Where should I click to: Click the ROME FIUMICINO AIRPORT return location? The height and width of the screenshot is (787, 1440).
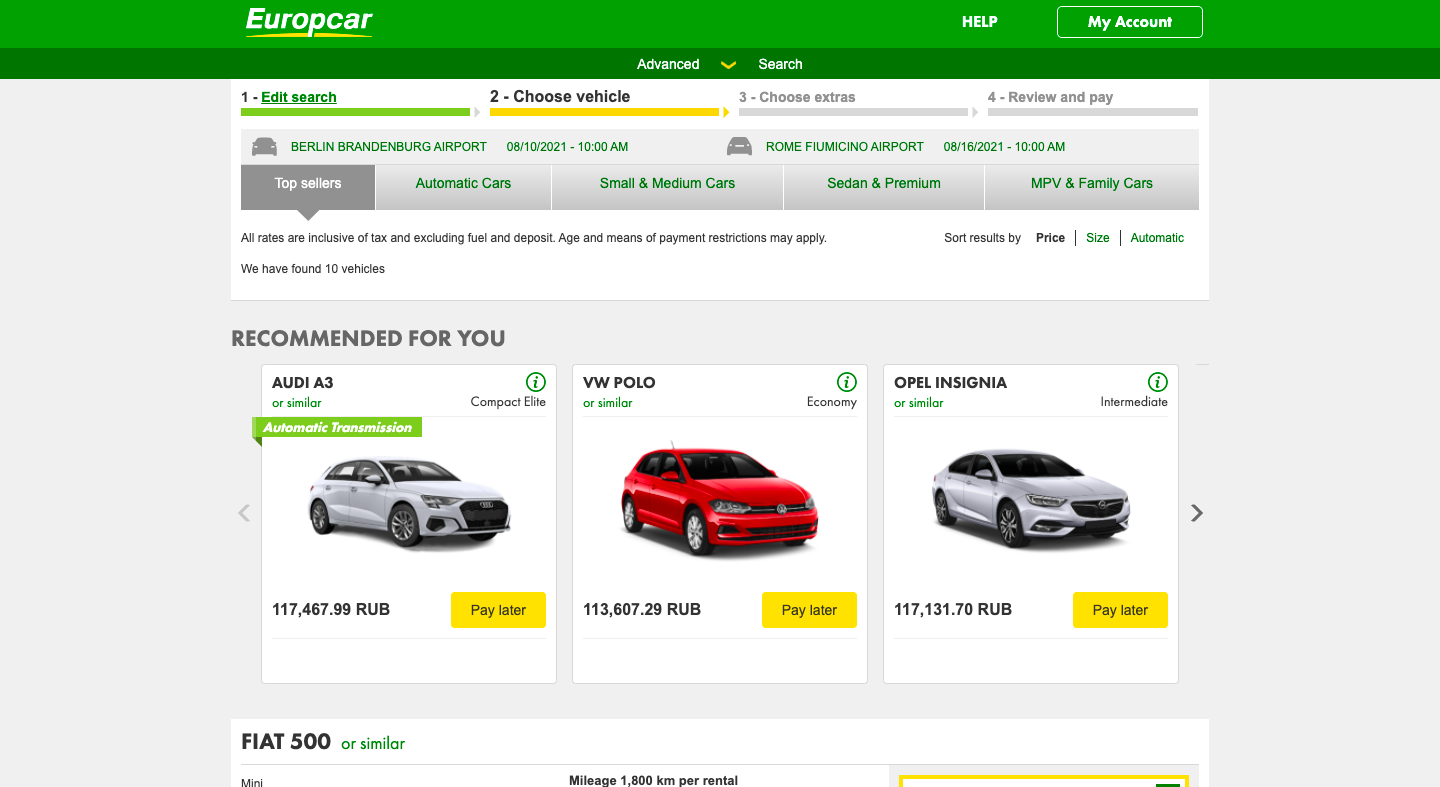(845, 147)
